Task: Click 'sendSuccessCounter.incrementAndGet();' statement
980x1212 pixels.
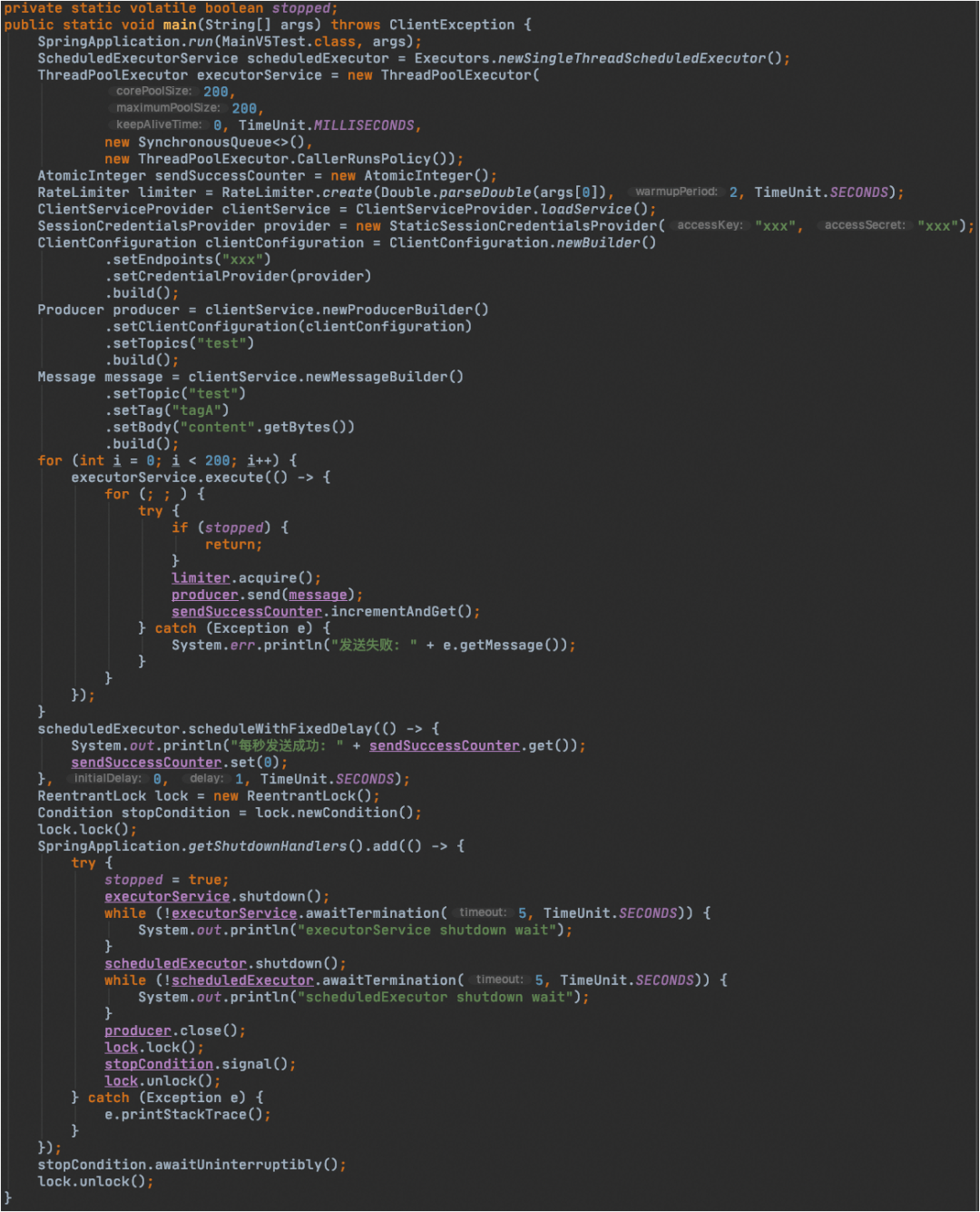Action: tap(326, 612)
